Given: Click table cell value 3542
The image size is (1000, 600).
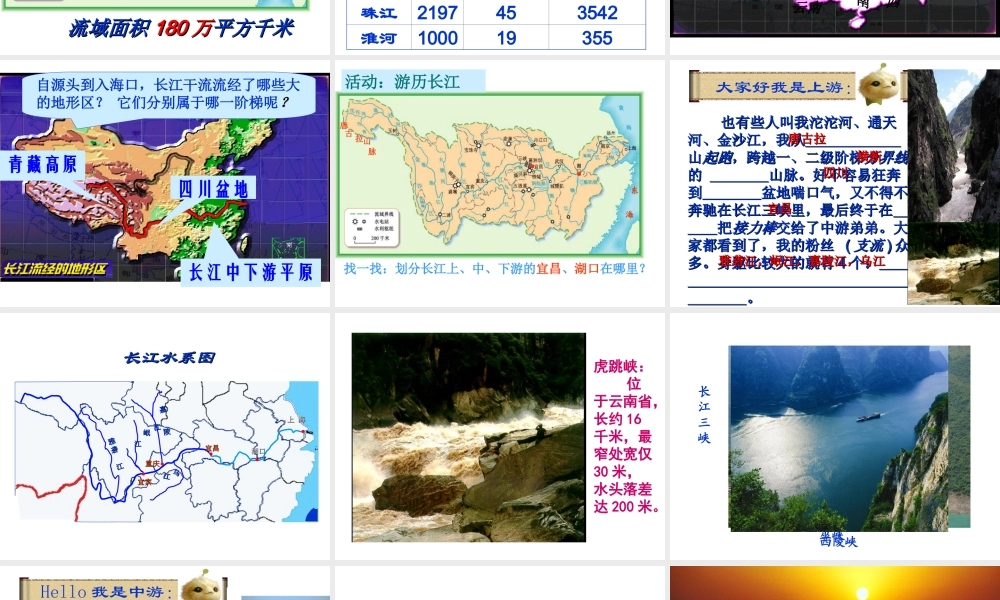Looking at the screenshot, I should click(x=597, y=13).
